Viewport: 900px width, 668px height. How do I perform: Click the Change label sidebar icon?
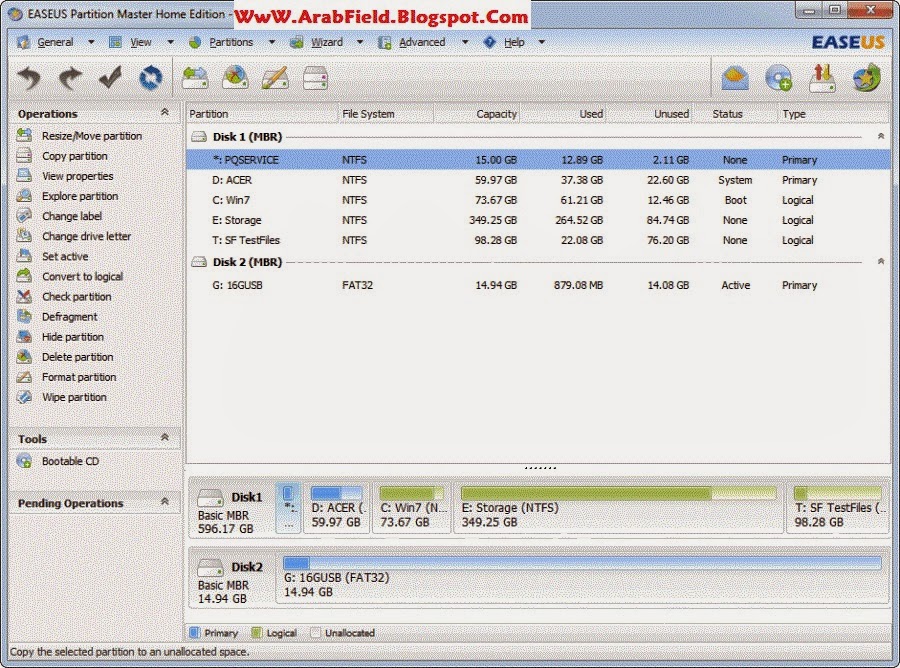click(24, 216)
